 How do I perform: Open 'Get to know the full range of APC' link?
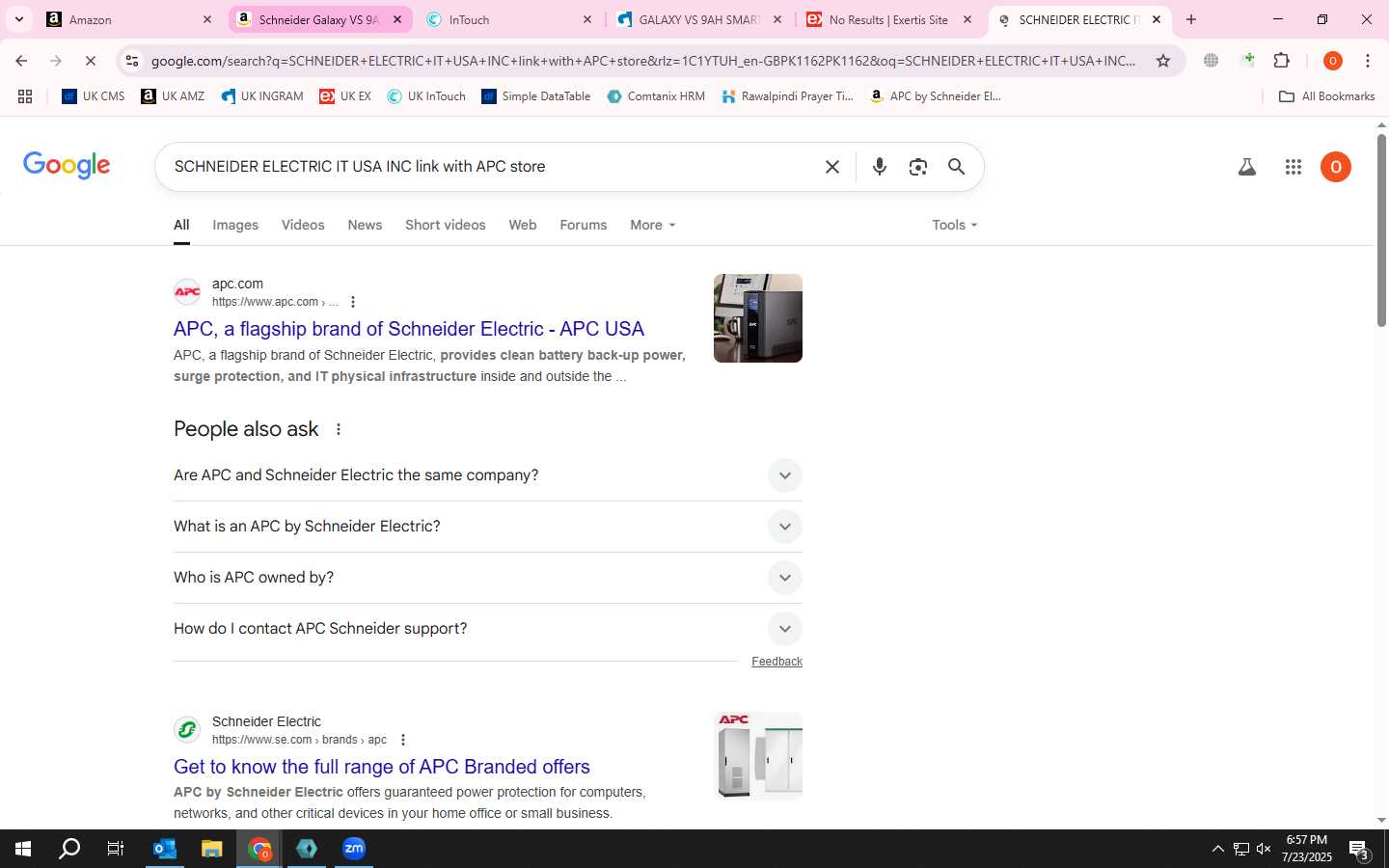coord(382,767)
